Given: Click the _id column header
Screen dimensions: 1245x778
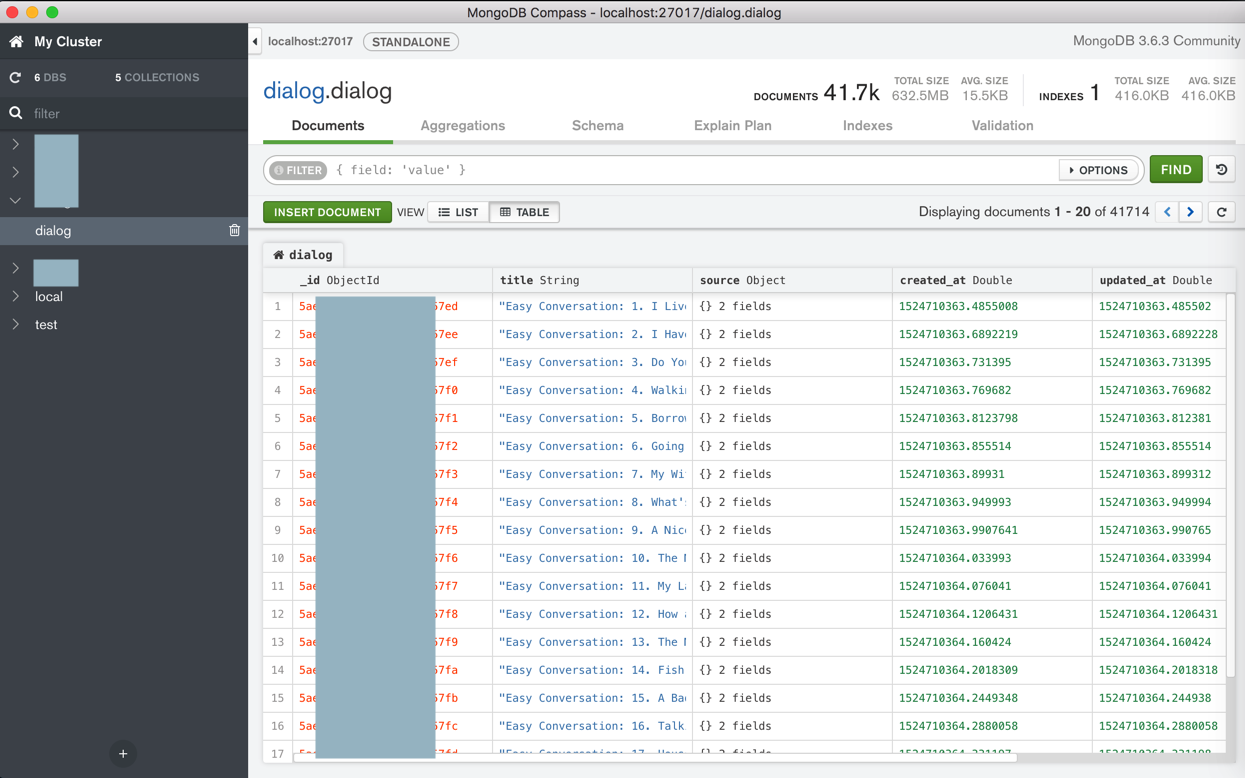Looking at the screenshot, I should (392, 280).
